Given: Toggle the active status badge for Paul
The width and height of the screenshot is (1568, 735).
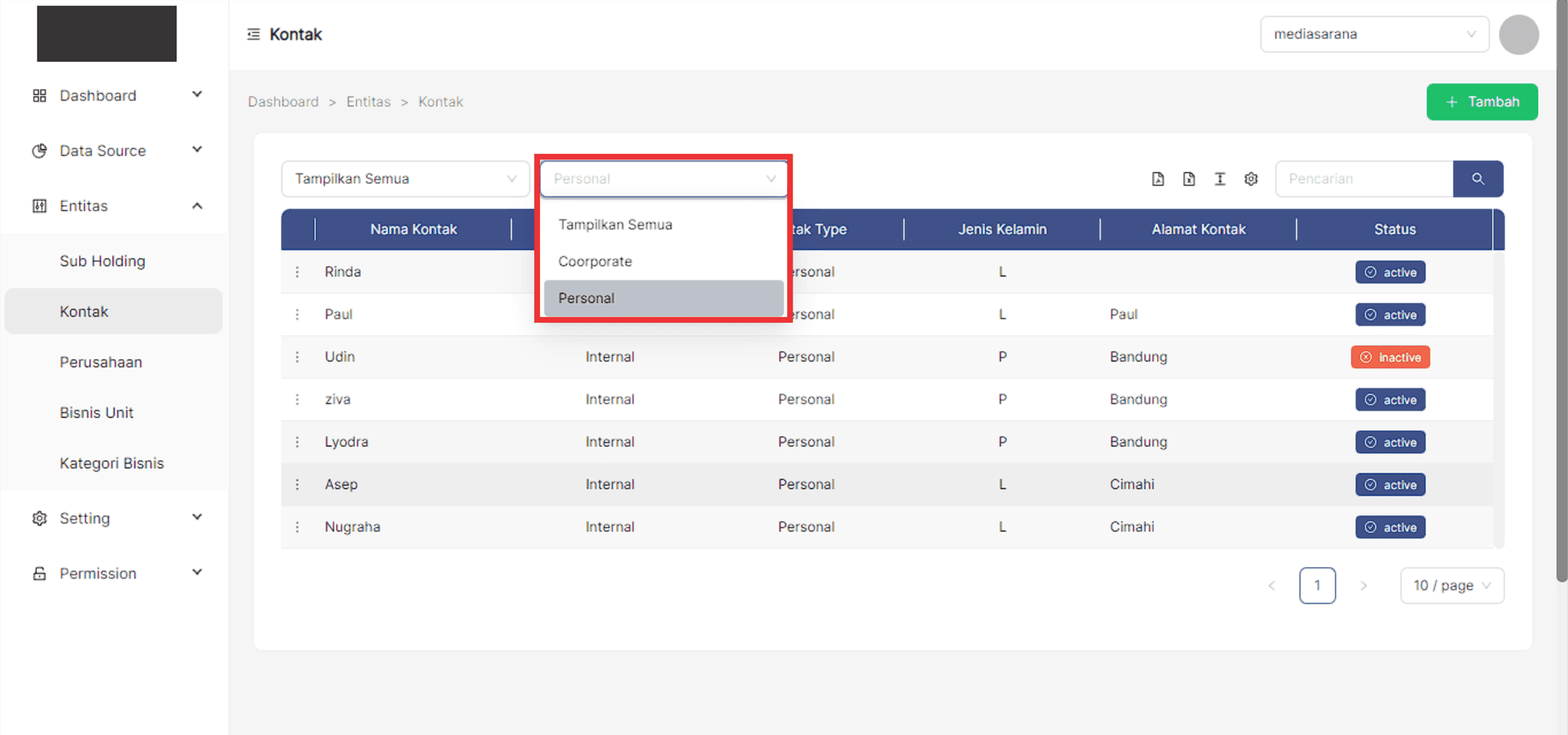Looking at the screenshot, I should (x=1390, y=314).
